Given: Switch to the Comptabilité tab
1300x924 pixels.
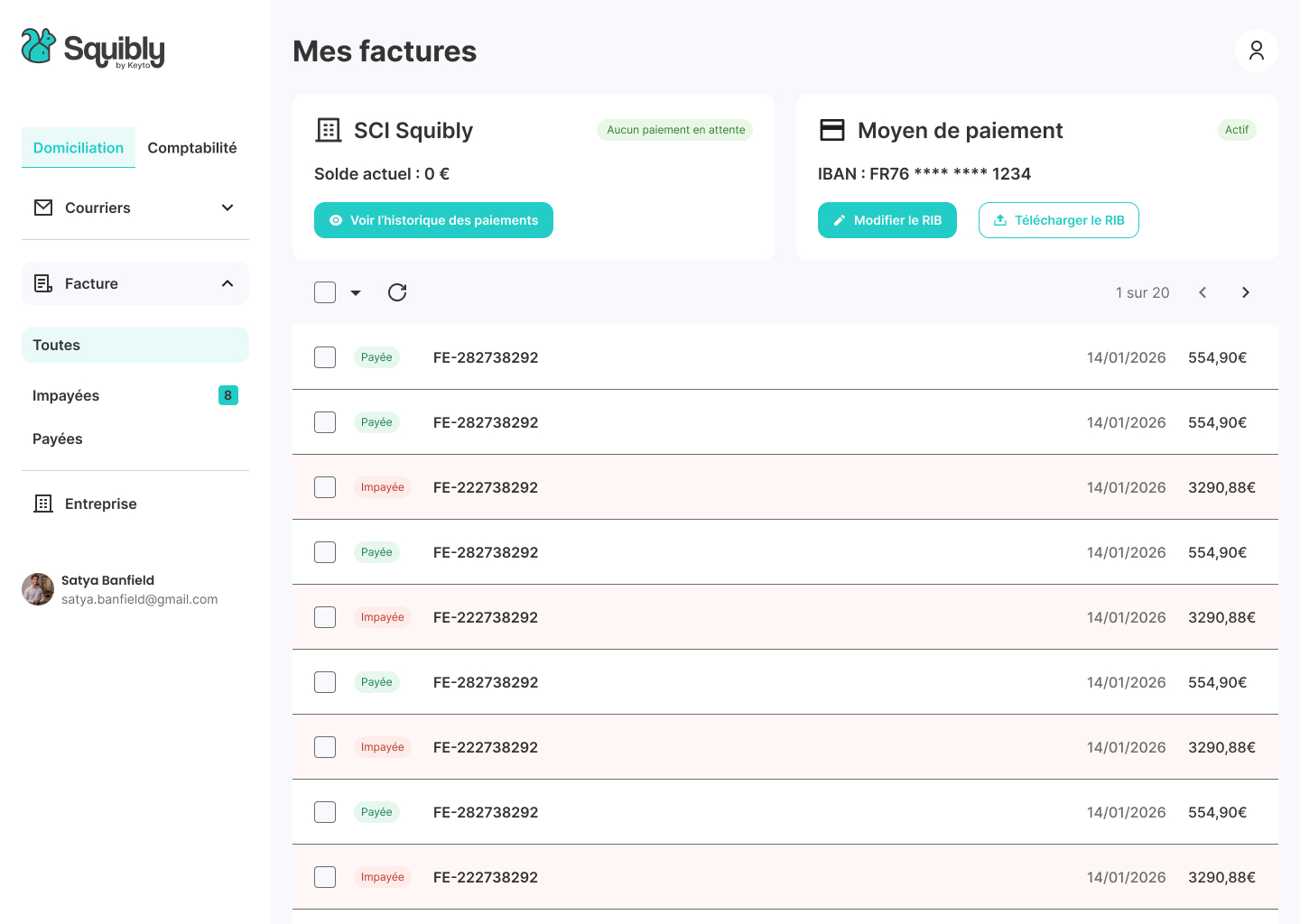Looking at the screenshot, I should tap(192, 148).
